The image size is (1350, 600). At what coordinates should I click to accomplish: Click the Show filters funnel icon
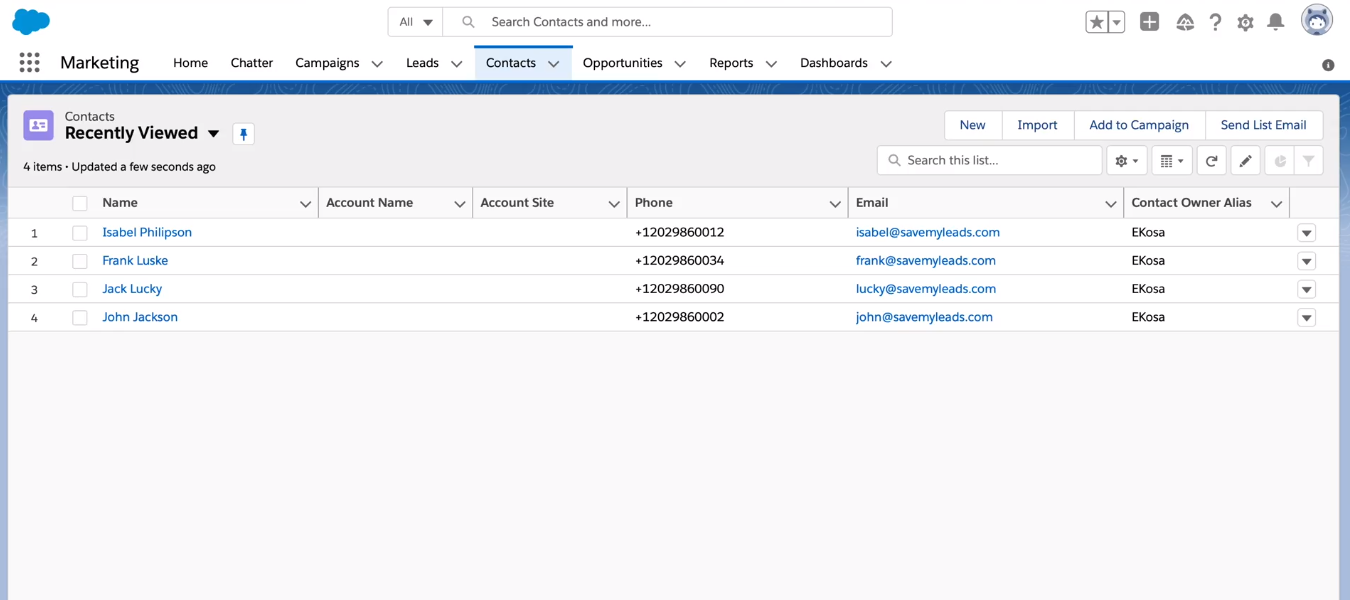pyautogui.click(x=1308, y=161)
